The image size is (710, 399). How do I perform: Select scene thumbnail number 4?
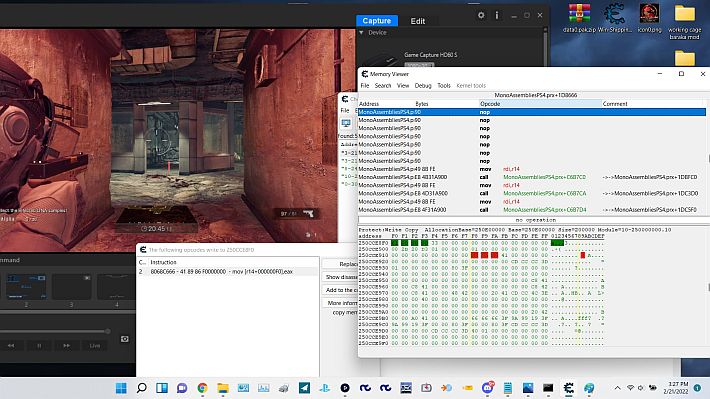pos(116,286)
